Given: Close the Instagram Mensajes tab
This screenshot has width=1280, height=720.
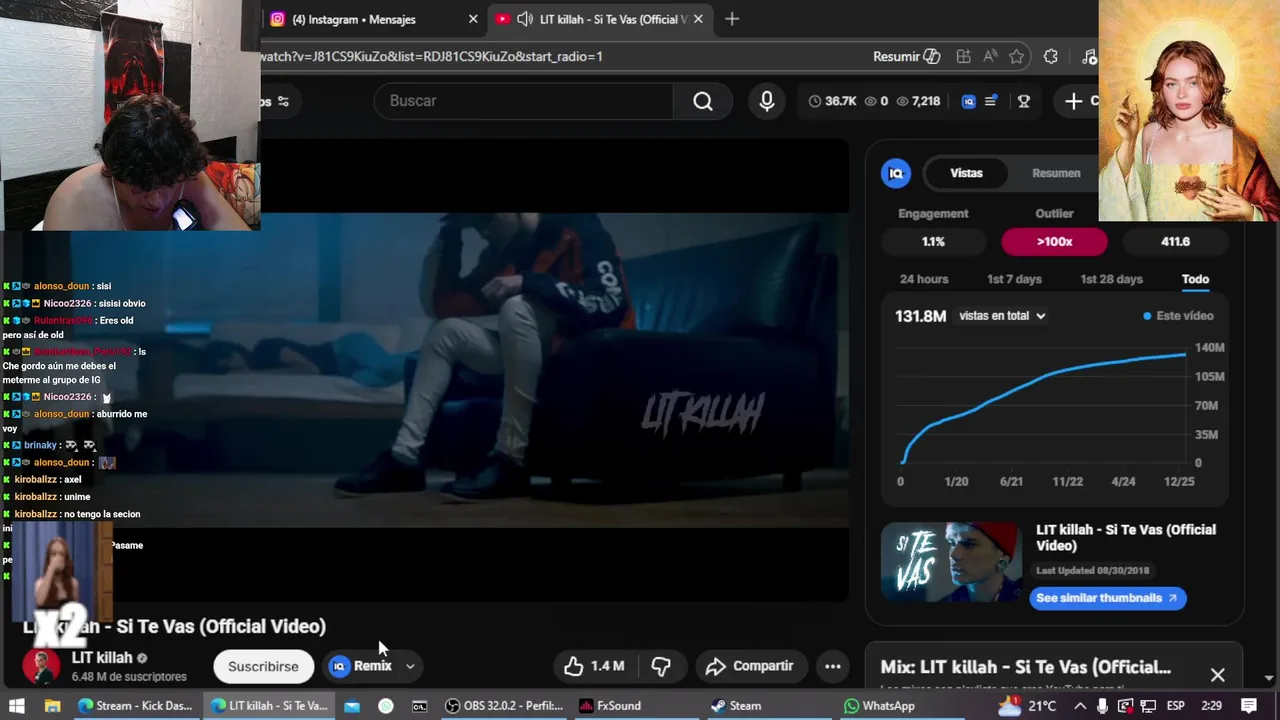Looking at the screenshot, I should 473,19.
